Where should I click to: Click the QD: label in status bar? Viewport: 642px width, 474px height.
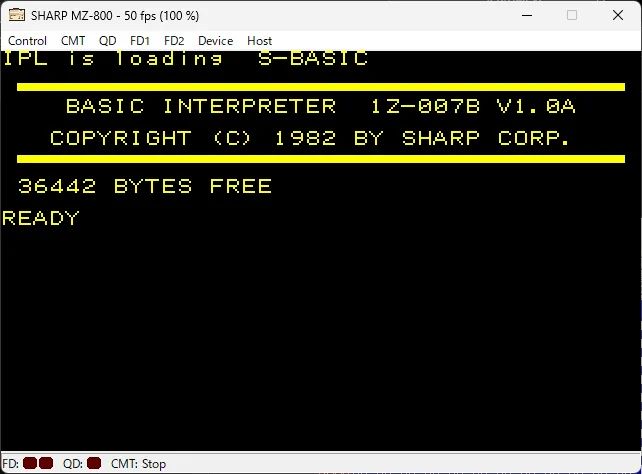tap(73, 464)
